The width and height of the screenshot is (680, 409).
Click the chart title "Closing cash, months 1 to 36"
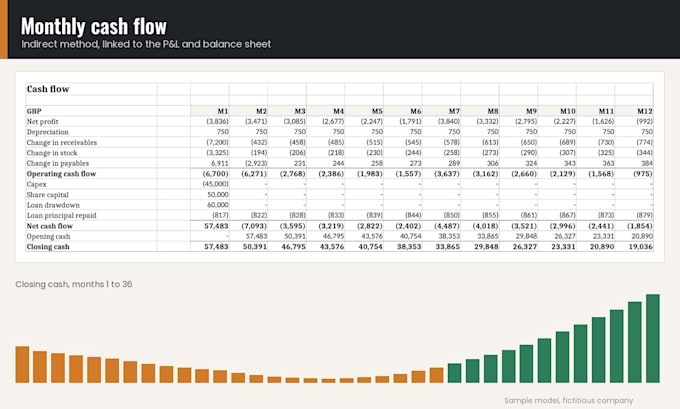74,284
